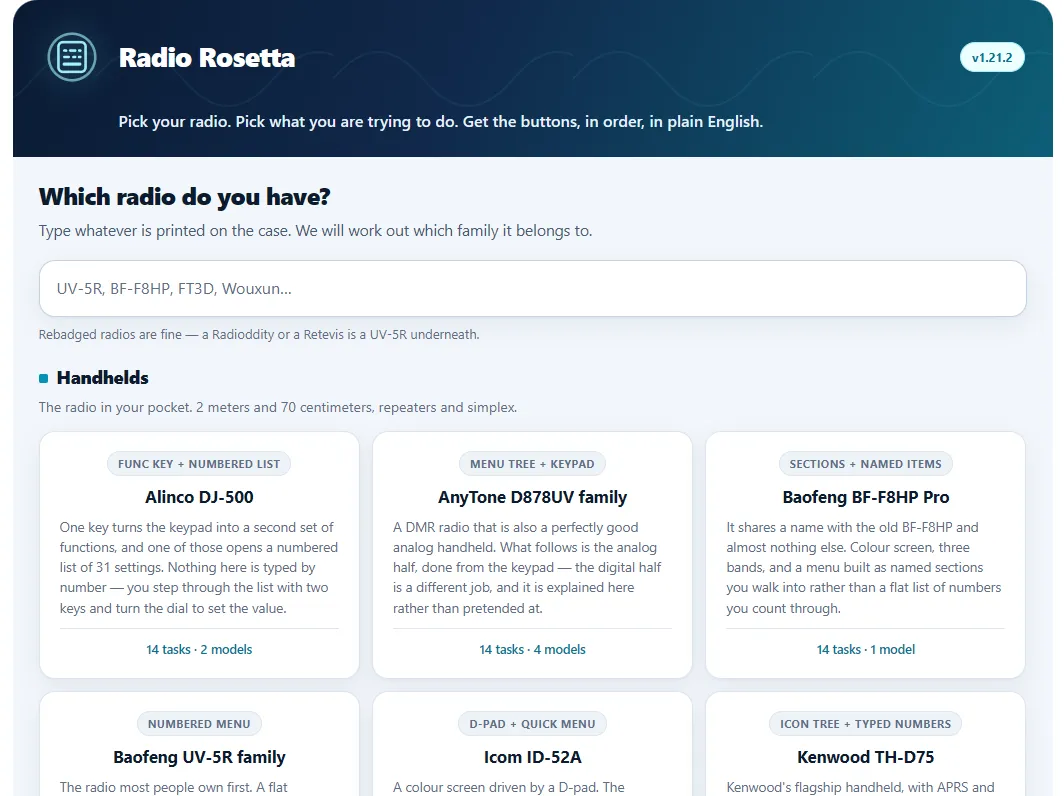The image size is (1064, 796).
Task: Click the '14 tasks · 1 model' text
Action: click(x=865, y=649)
